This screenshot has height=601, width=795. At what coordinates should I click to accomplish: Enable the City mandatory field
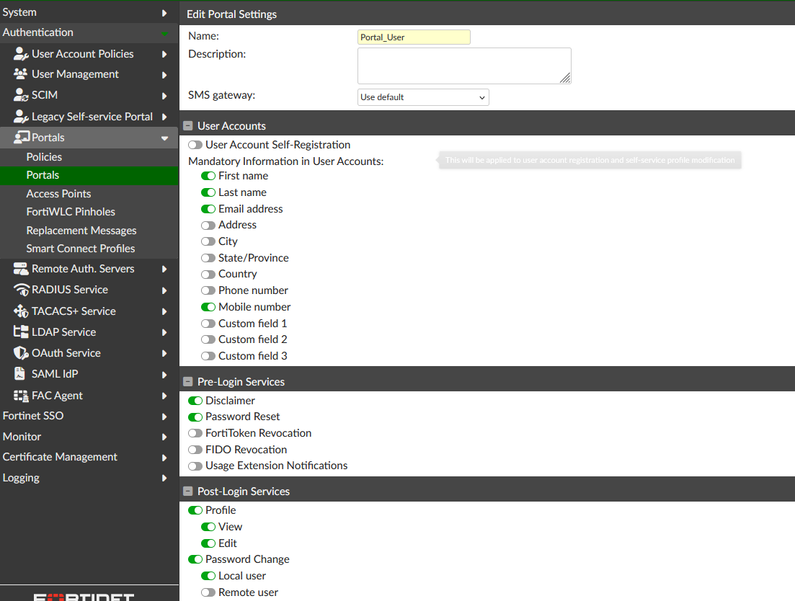click(x=208, y=241)
